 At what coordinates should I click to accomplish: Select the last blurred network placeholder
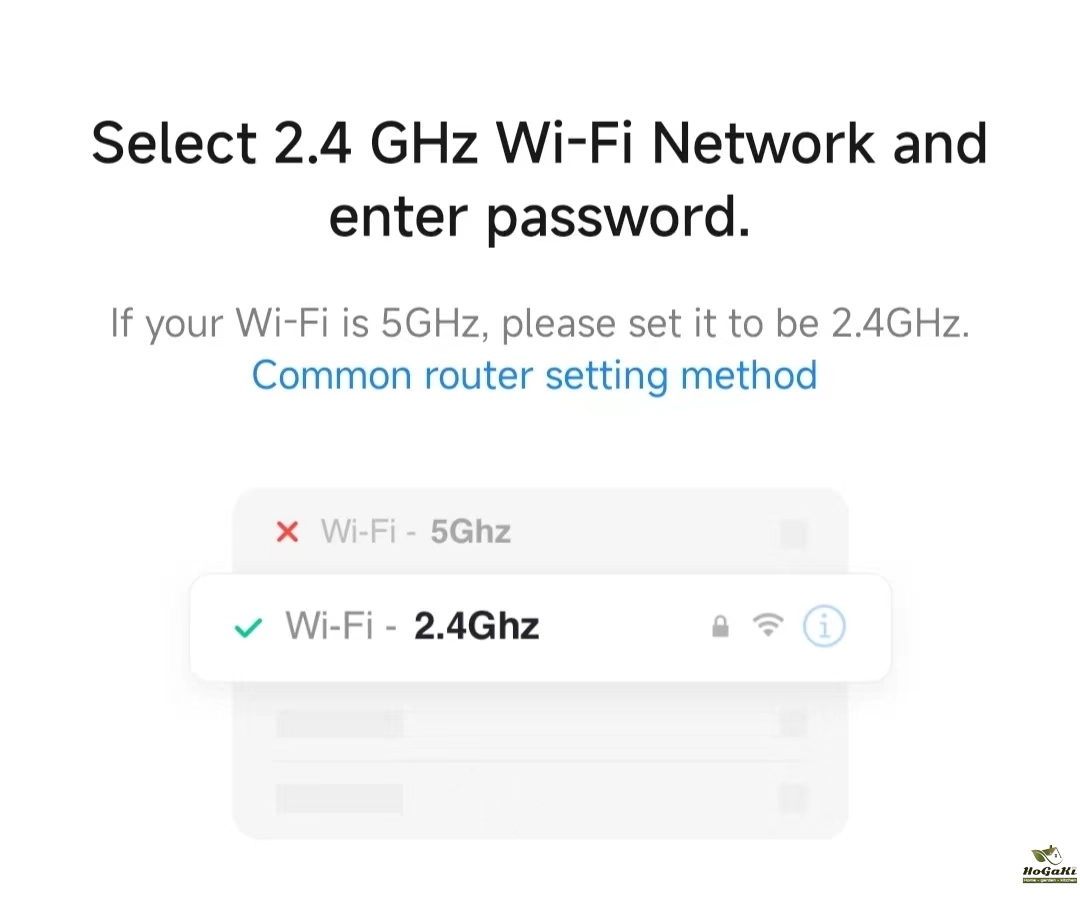(340, 798)
